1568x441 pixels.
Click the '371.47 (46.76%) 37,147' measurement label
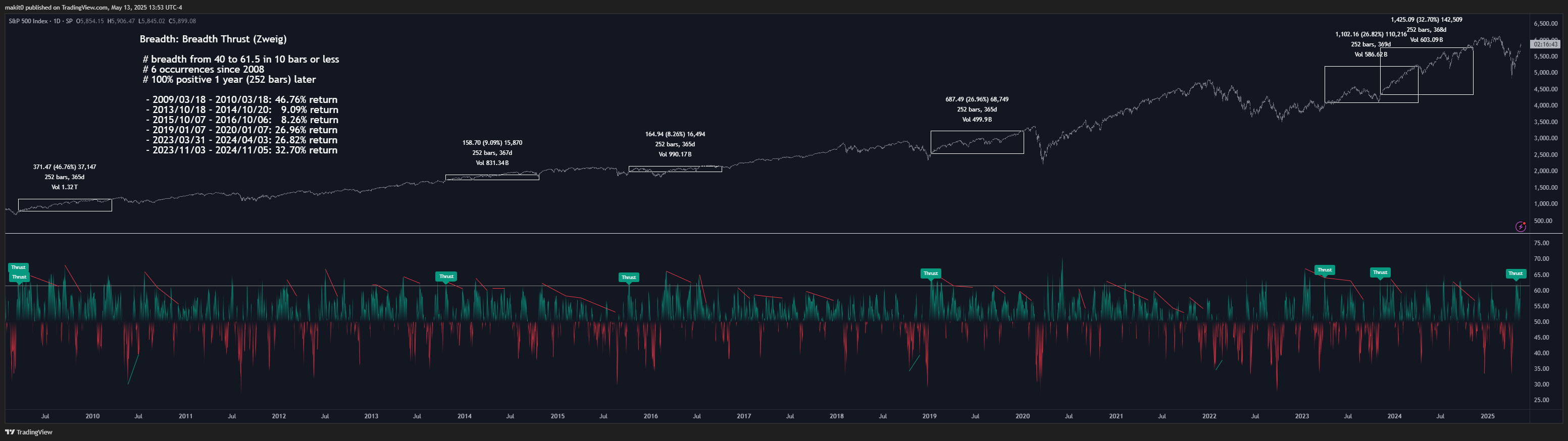coord(65,167)
